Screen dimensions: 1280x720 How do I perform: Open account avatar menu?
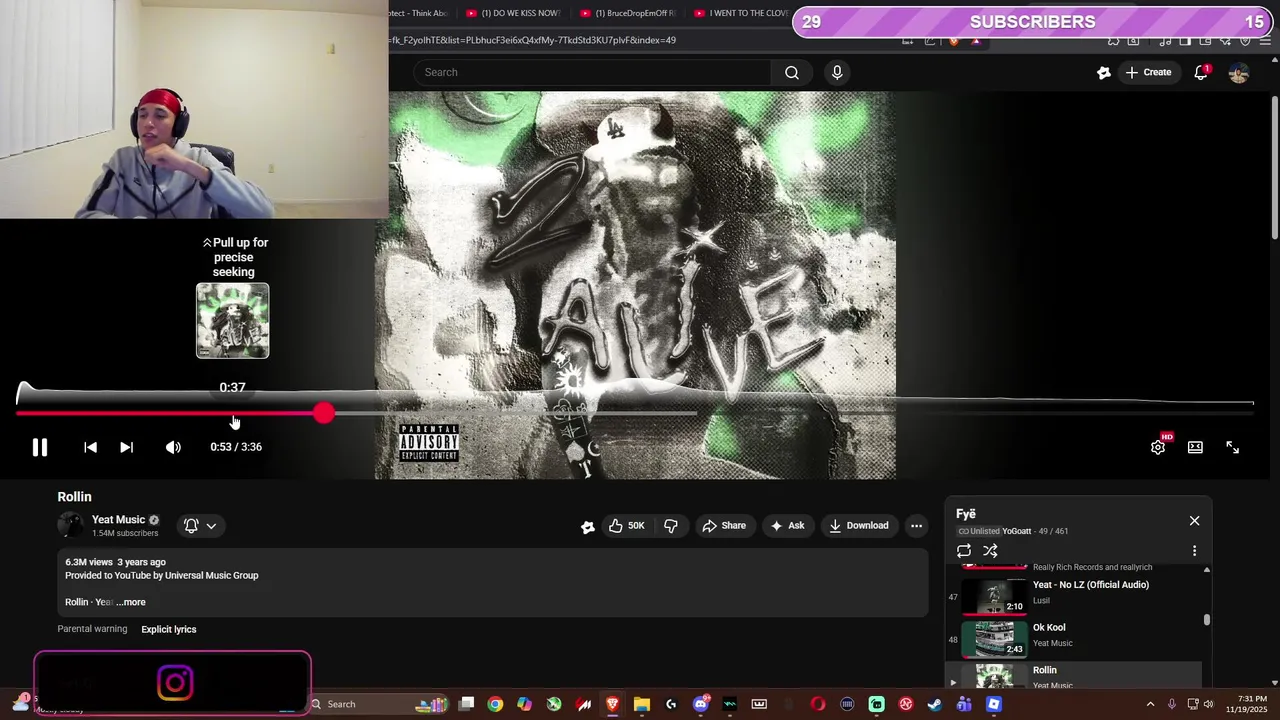(x=1239, y=72)
